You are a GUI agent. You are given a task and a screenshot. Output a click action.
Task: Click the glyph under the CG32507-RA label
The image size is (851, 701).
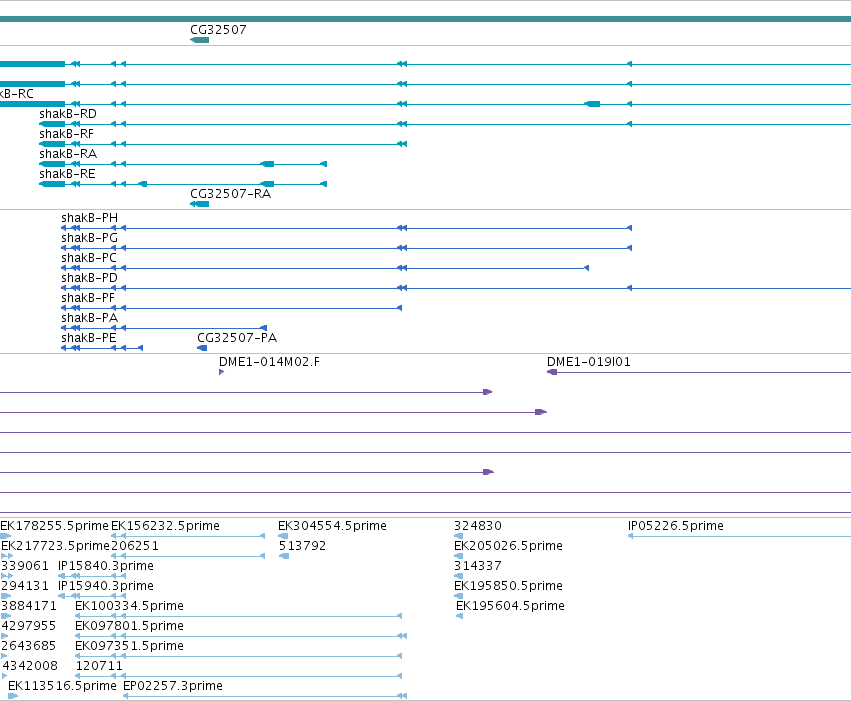[199, 204]
